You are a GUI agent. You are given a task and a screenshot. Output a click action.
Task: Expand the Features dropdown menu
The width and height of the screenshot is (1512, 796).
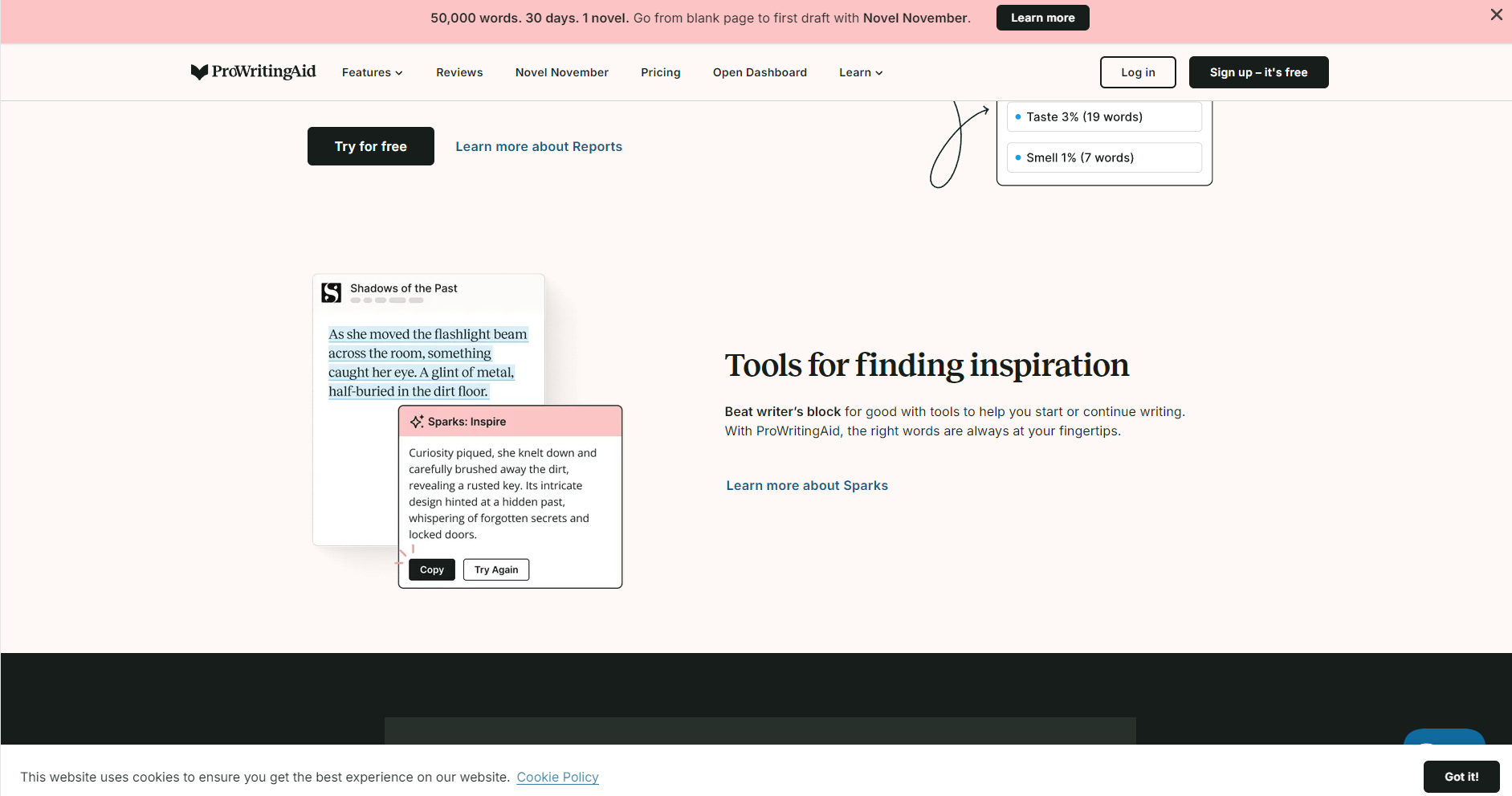click(372, 72)
